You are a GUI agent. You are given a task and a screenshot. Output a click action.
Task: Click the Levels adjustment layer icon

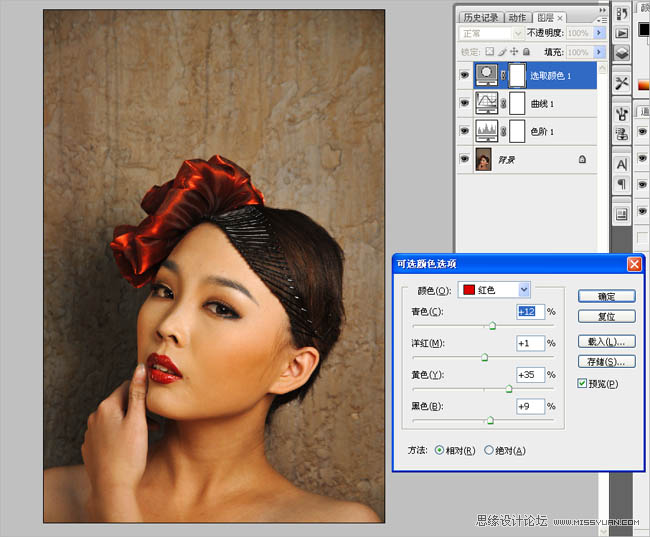(x=487, y=130)
